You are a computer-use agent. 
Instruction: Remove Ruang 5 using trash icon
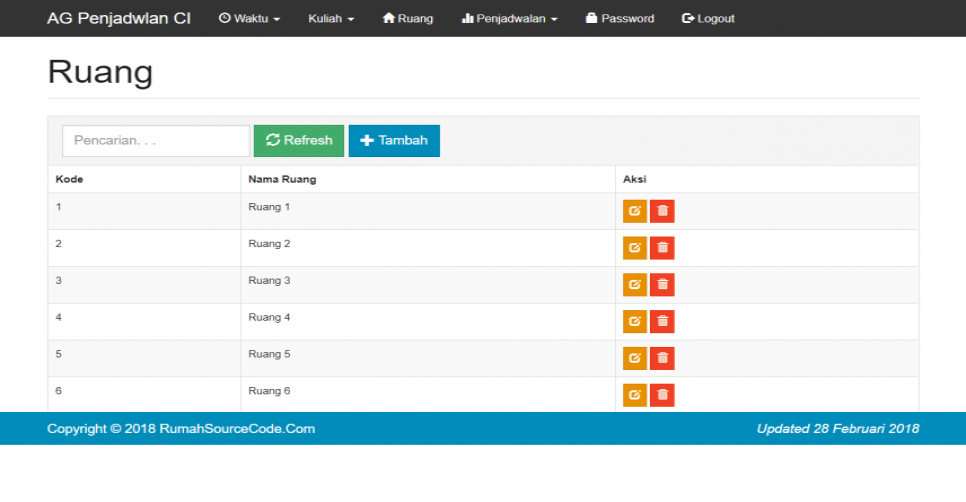click(662, 358)
